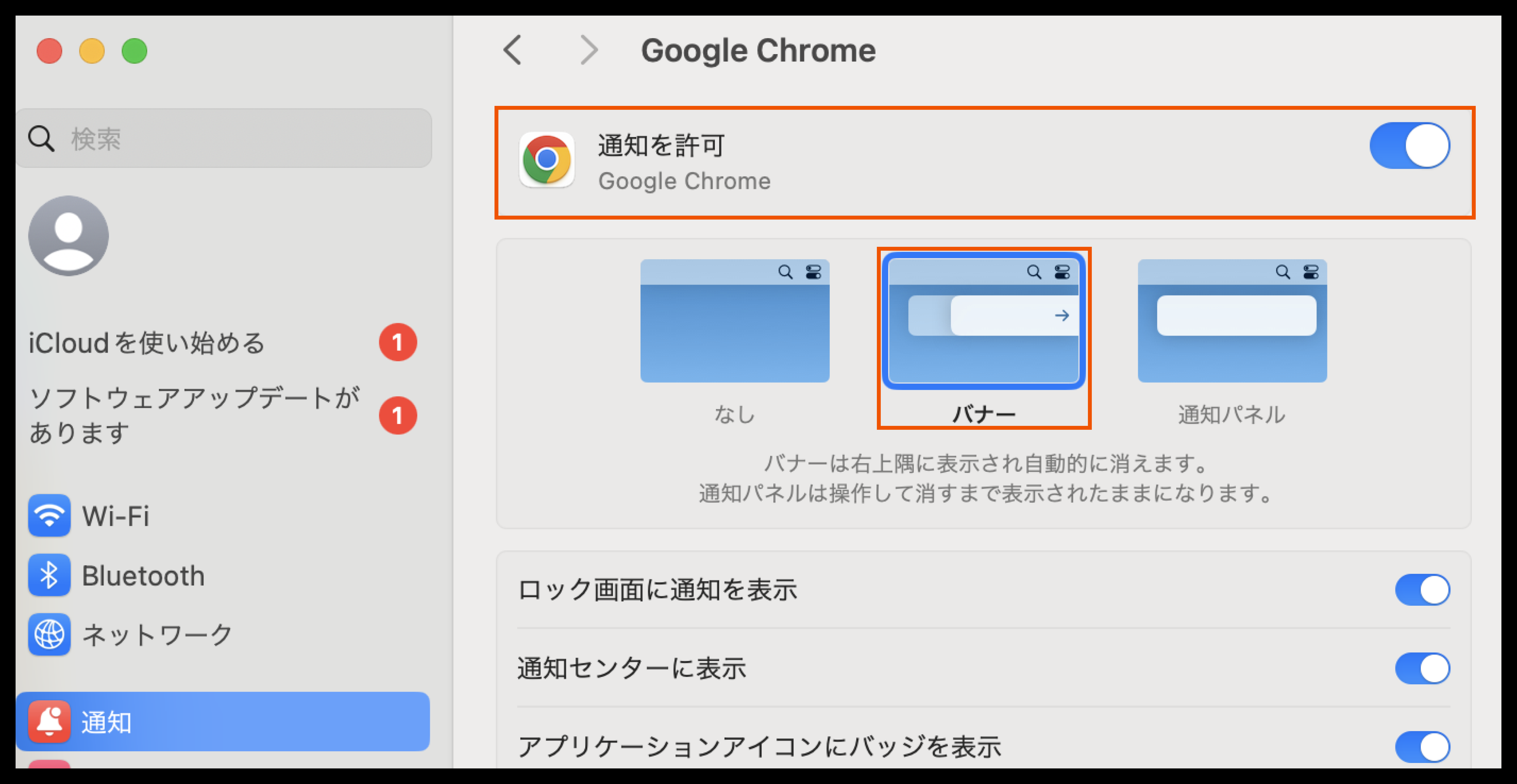Go back with left chevron
The image size is (1517, 784).
[512, 50]
